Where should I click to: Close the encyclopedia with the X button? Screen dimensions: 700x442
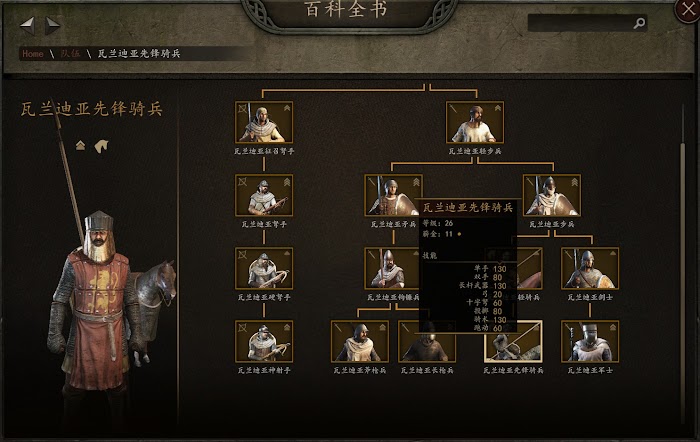click(x=688, y=10)
